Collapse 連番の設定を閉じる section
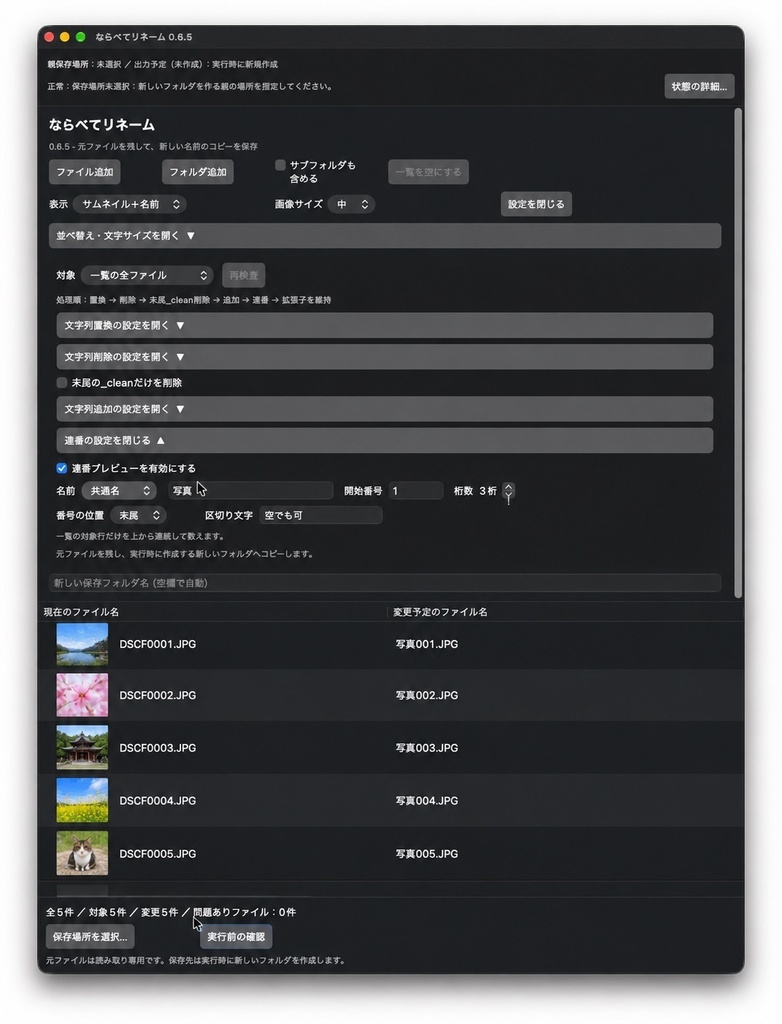 (x=385, y=440)
